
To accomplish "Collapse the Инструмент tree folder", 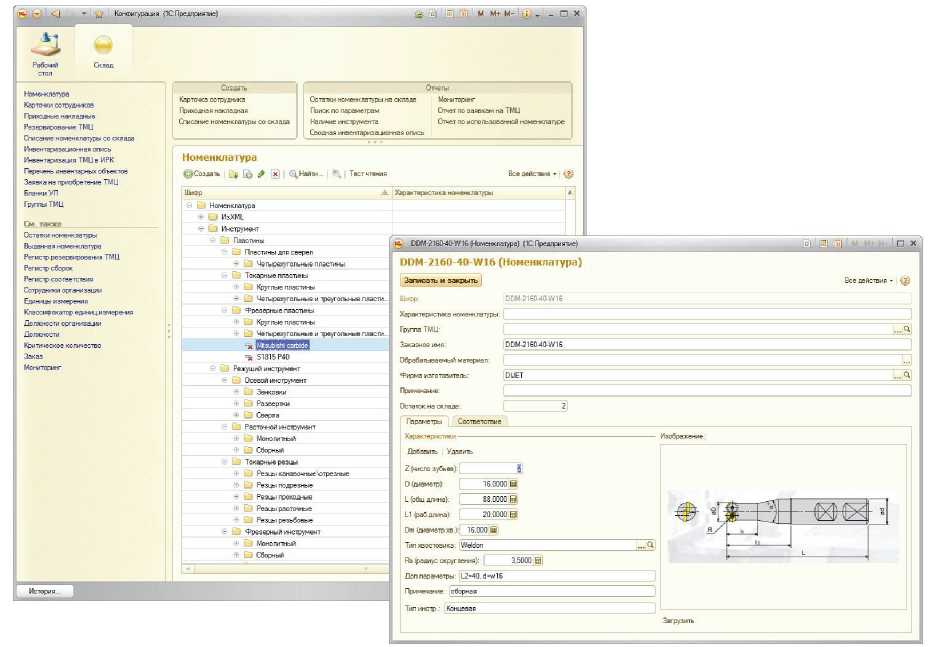I will (x=200, y=228).
